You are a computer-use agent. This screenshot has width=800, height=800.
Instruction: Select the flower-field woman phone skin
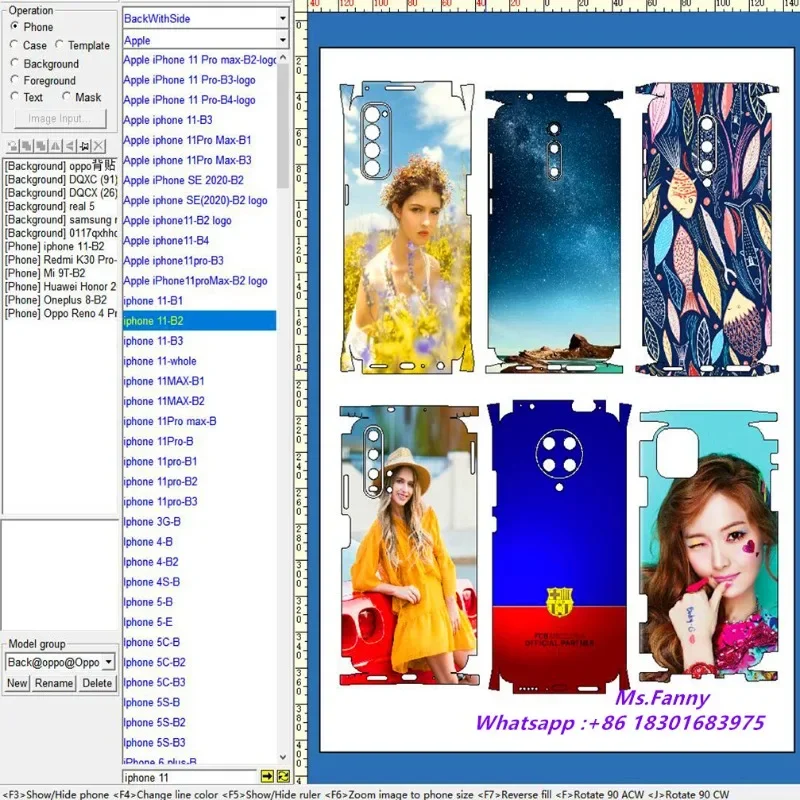407,227
